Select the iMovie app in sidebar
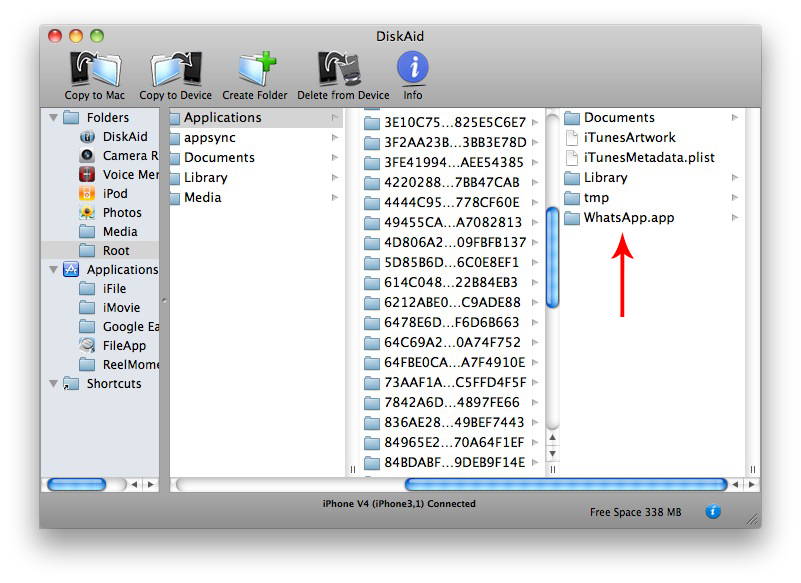The image size is (801, 583). tap(120, 308)
